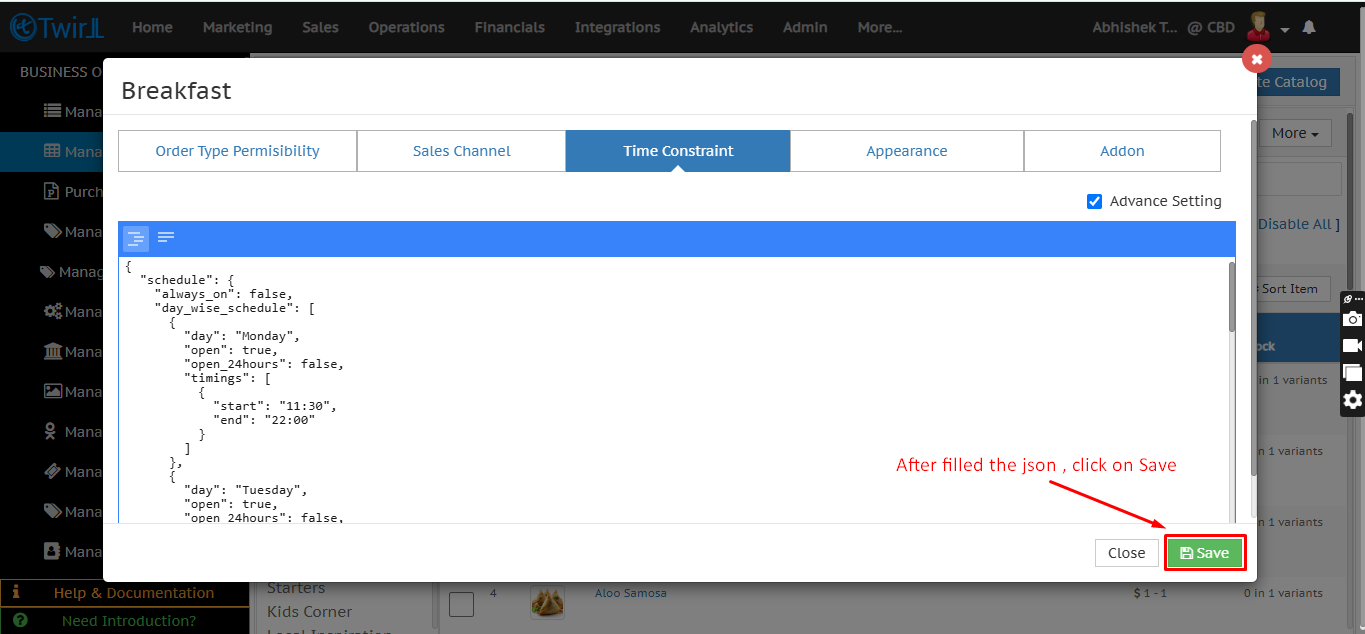This screenshot has width=1365, height=634.
Task: Open notifications bell icon
Action: point(1309,28)
